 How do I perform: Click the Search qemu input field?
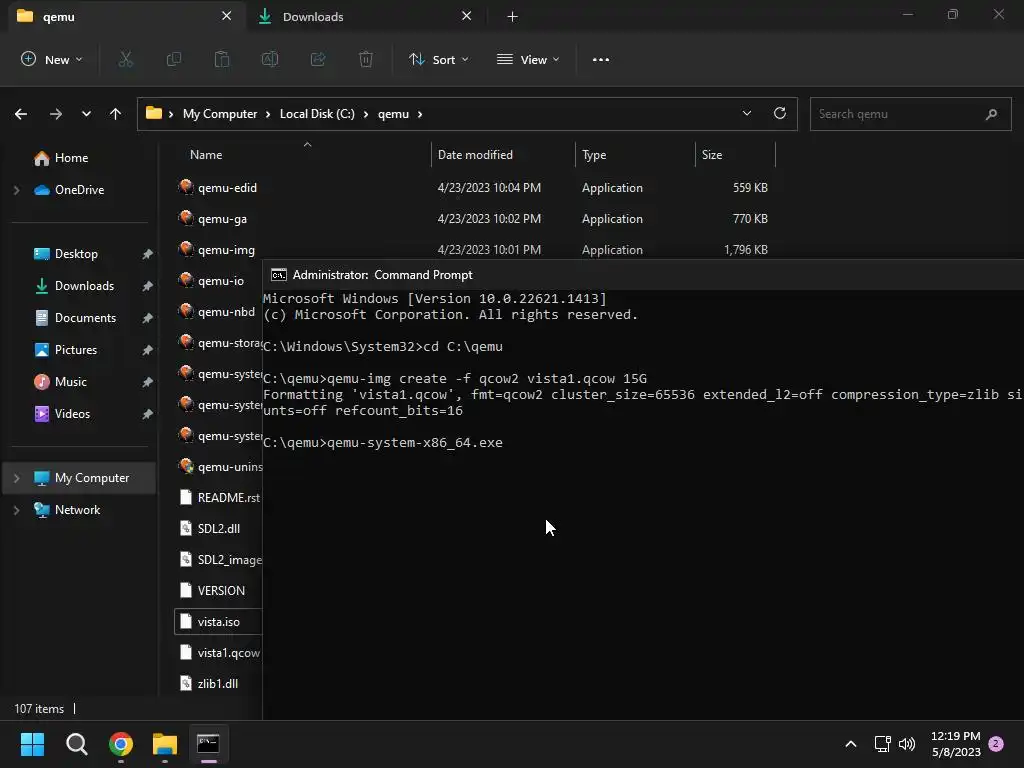click(x=910, y=114)
